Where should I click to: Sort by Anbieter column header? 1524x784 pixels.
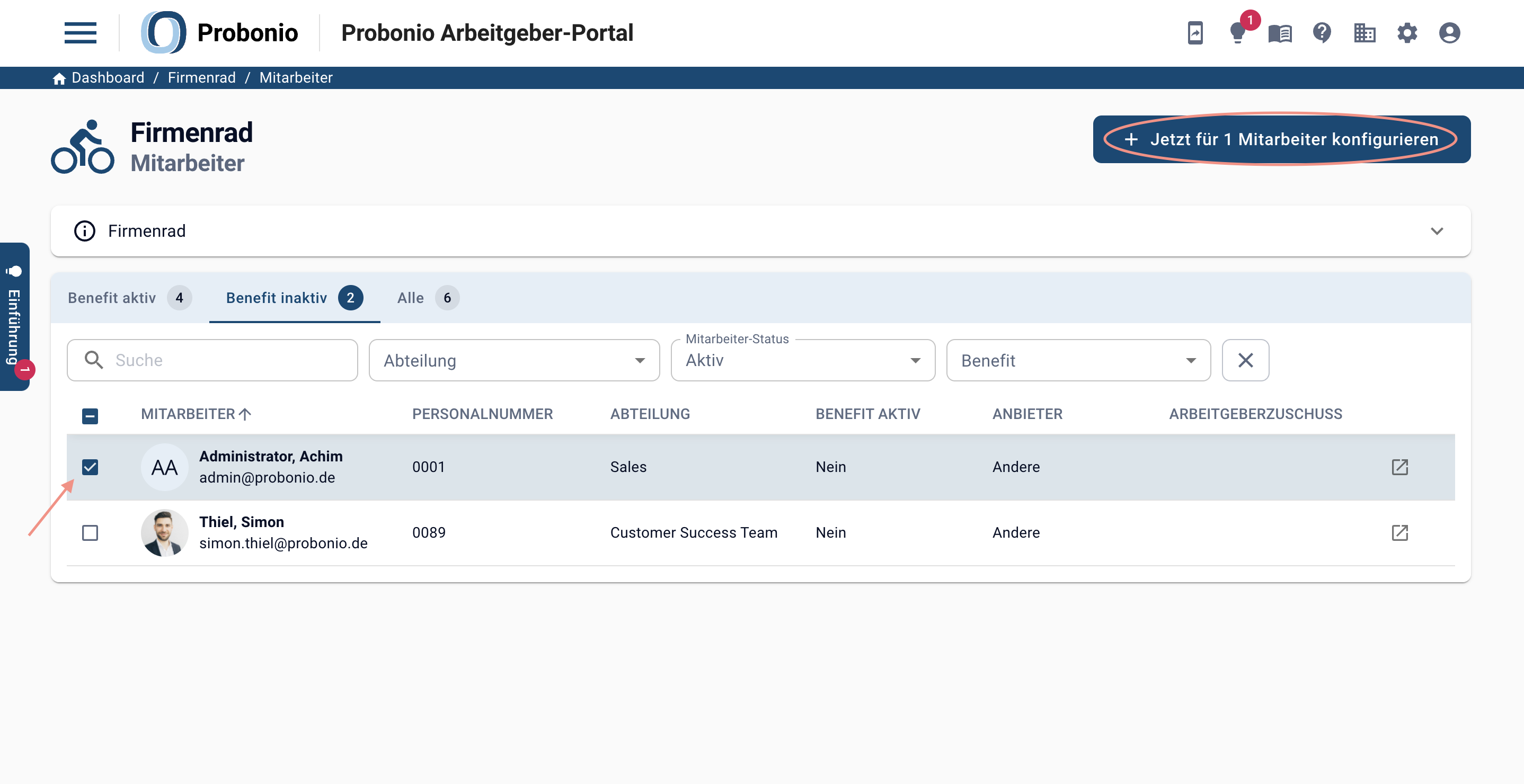pyautogui.click(x=1027, y=414)
